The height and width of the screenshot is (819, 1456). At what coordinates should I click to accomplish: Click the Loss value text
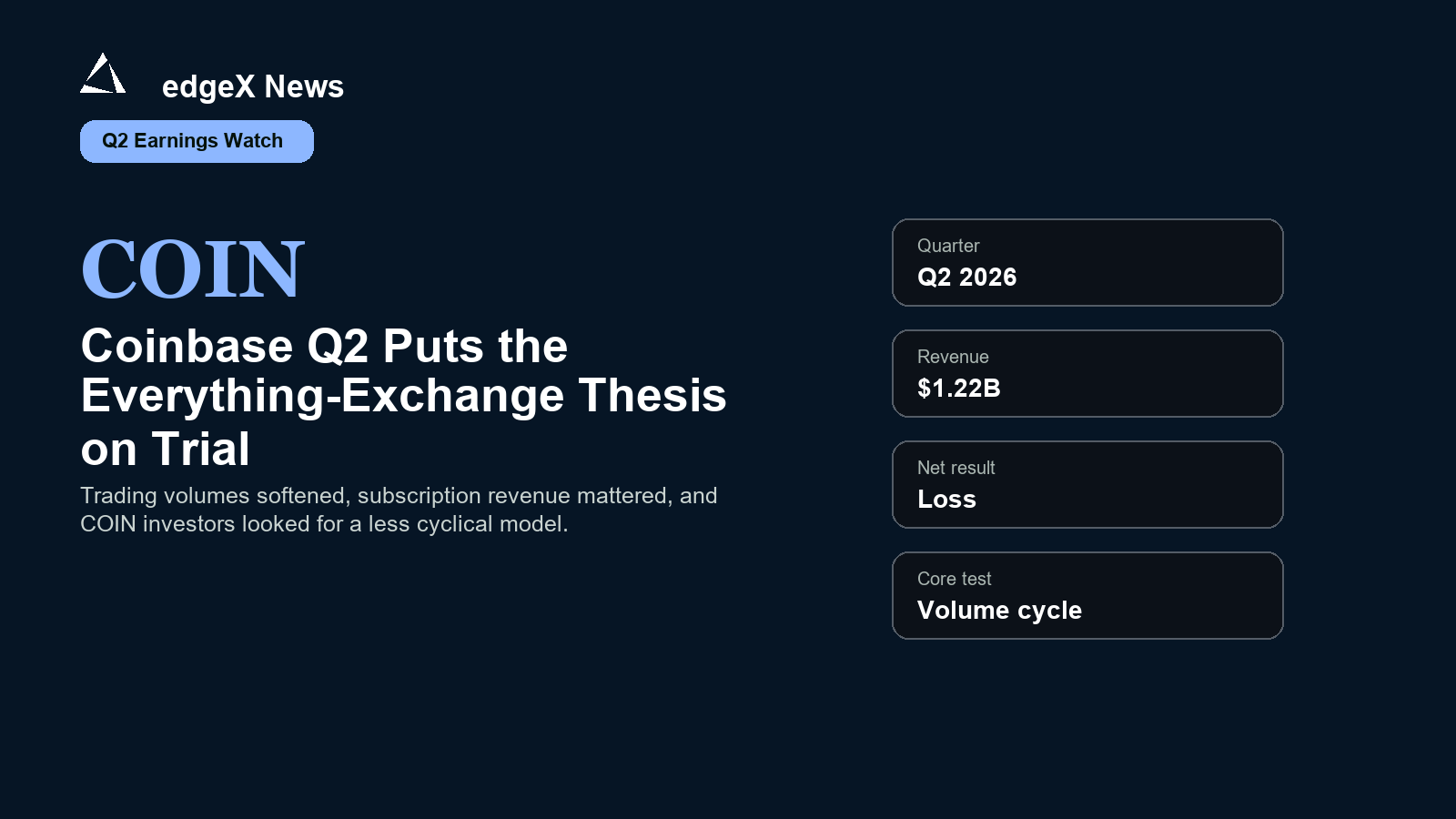pyautogui.click(x=946, y=500)
